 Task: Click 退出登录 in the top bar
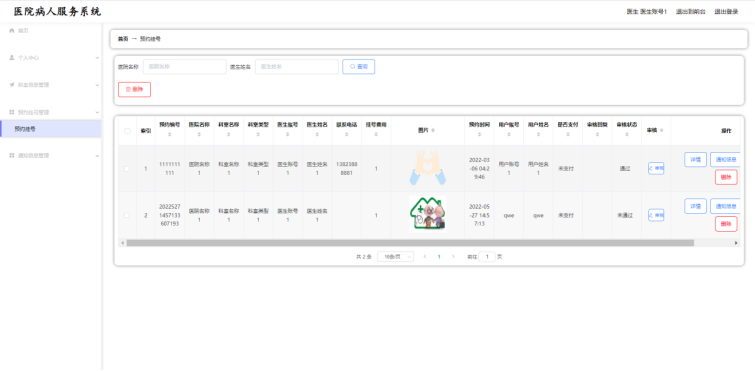click(726, 12)
